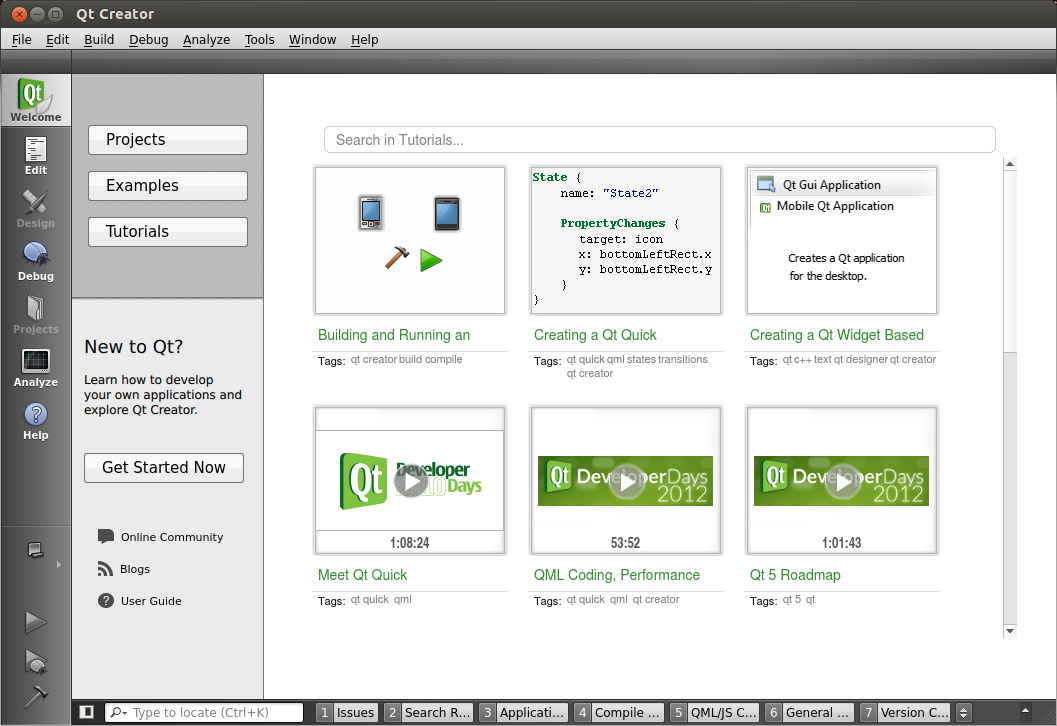1057x726 pixels.
Task: Open the Projects mode in sidebar
Action: 36,314
